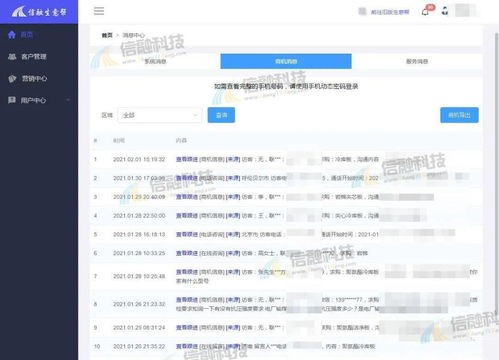
Task: Open 查看跟进 link in row 5
Action: [x=187, y=234]
